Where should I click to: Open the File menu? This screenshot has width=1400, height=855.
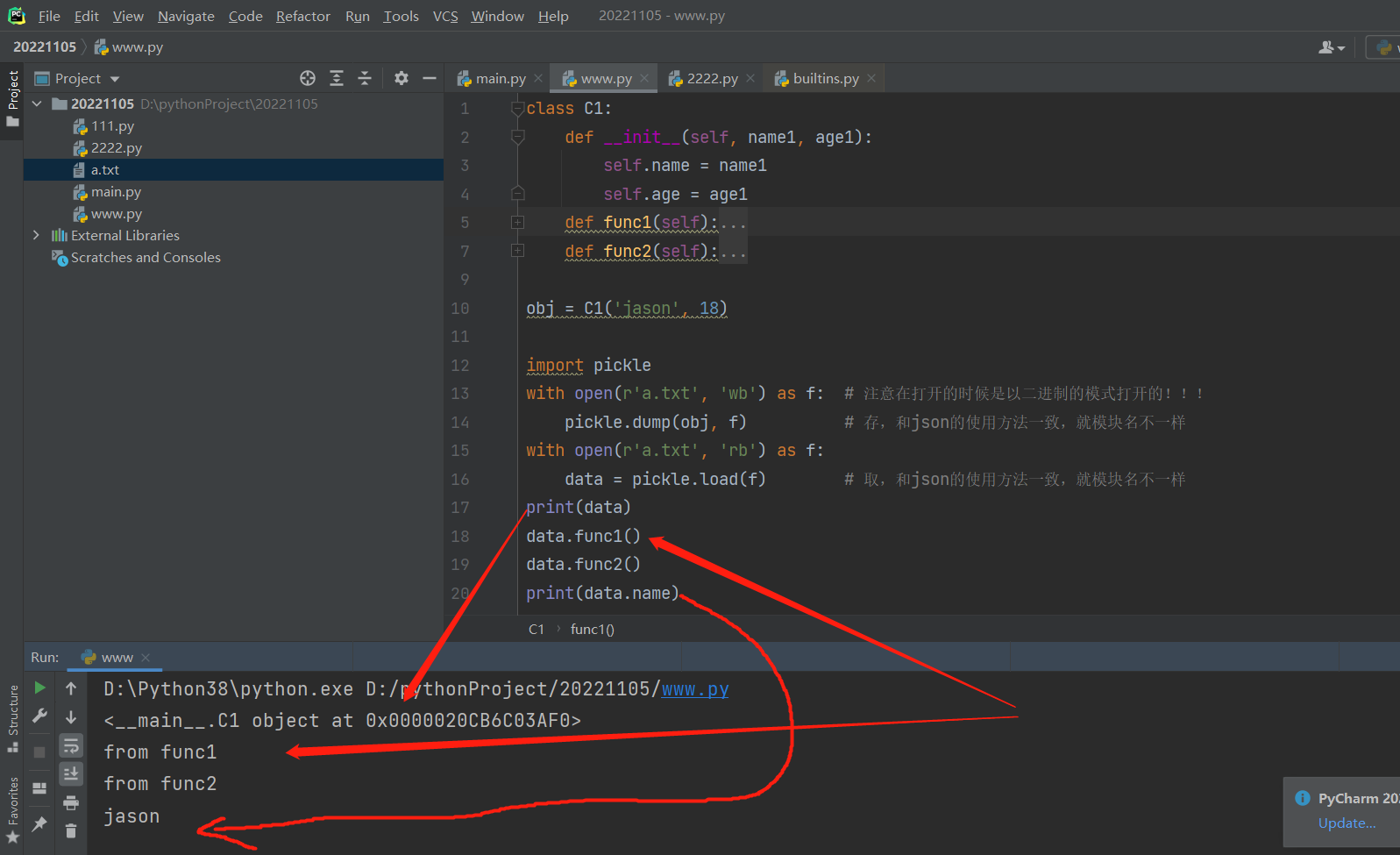pyautogui.click(x=49, y=16)
